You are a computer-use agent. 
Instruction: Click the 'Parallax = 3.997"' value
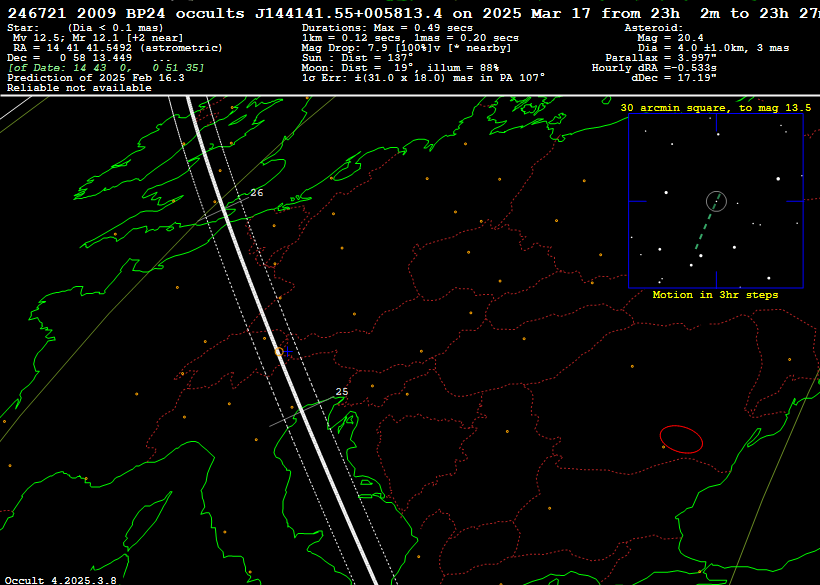(x=661, y=58)
